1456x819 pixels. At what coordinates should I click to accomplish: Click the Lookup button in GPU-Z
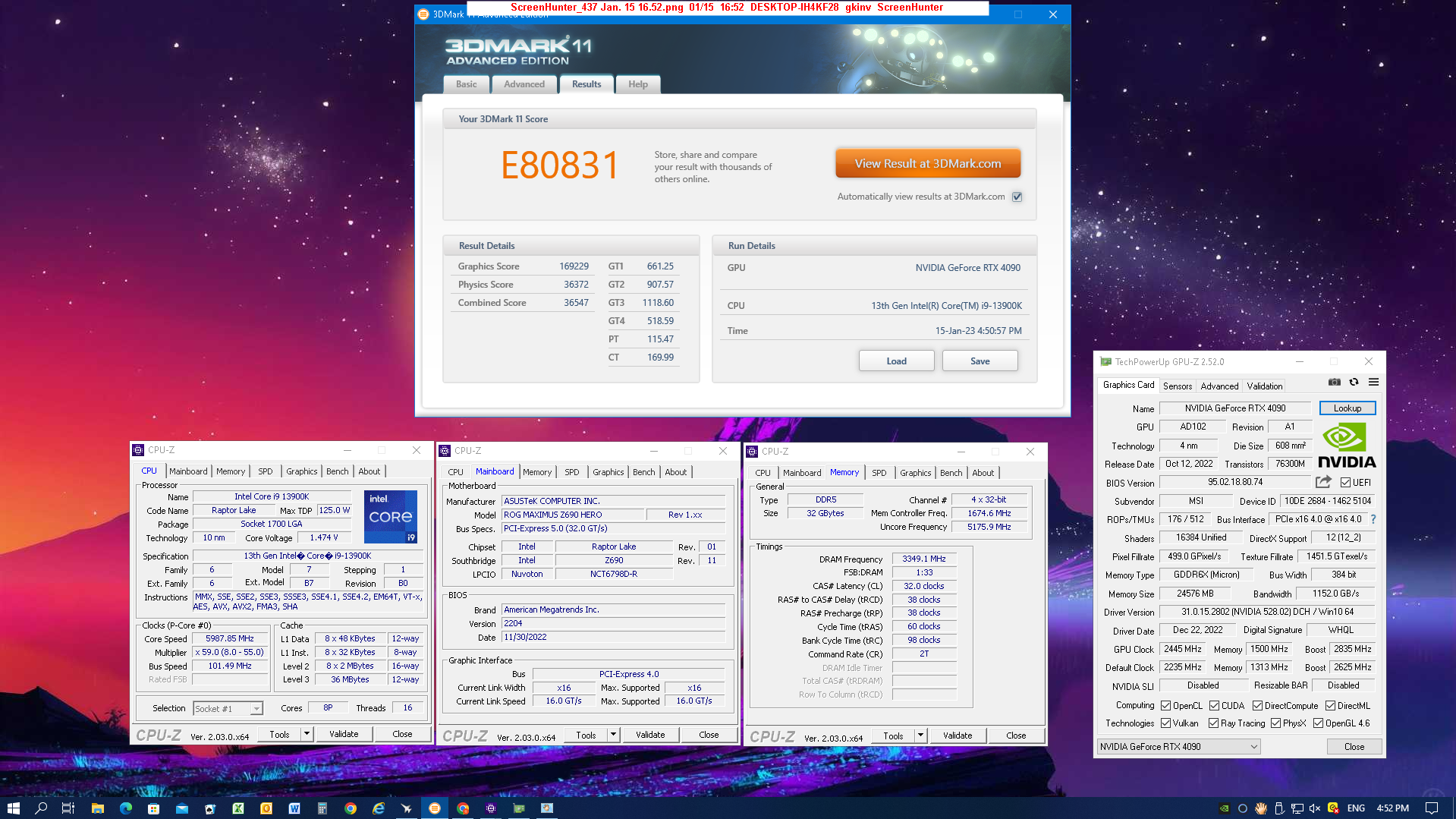(1348, 408)
